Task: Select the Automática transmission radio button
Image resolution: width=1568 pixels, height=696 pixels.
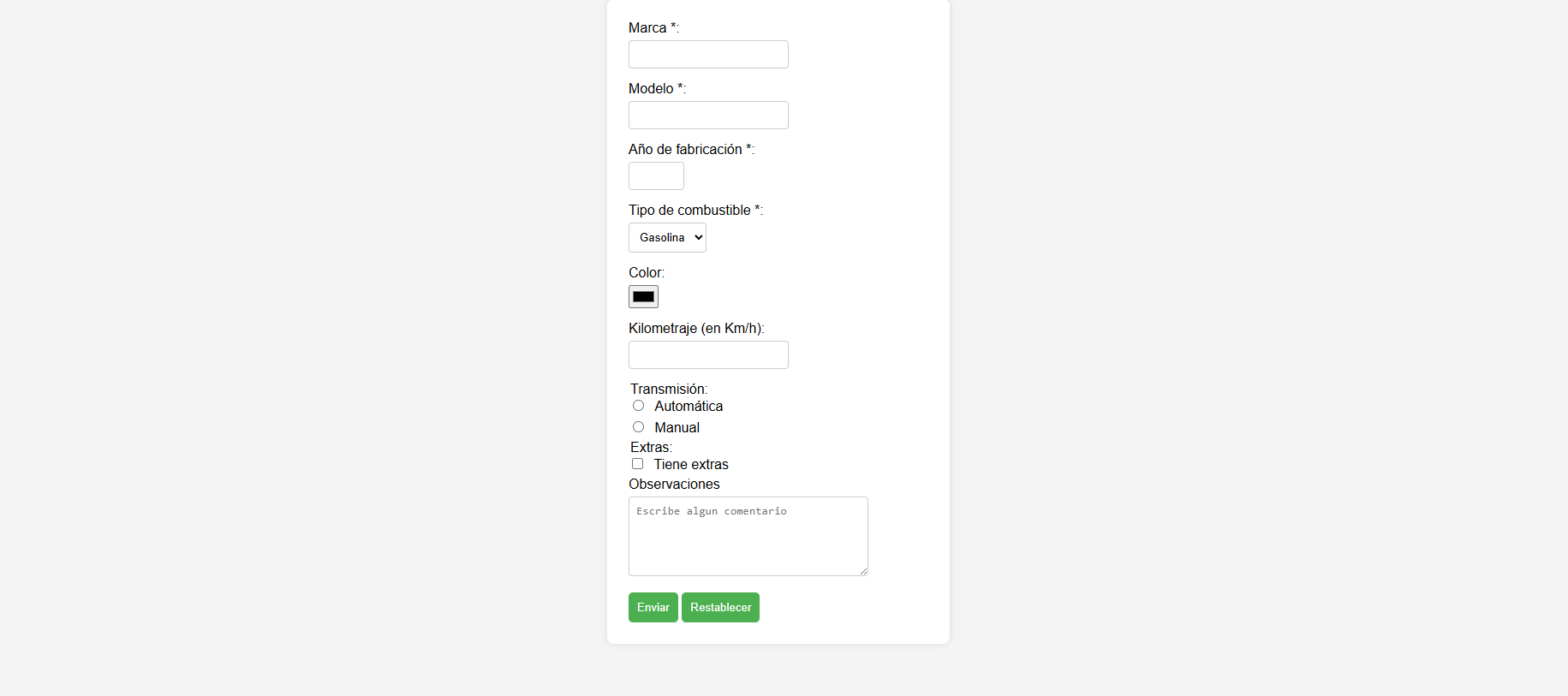Action: coord(639,406)
